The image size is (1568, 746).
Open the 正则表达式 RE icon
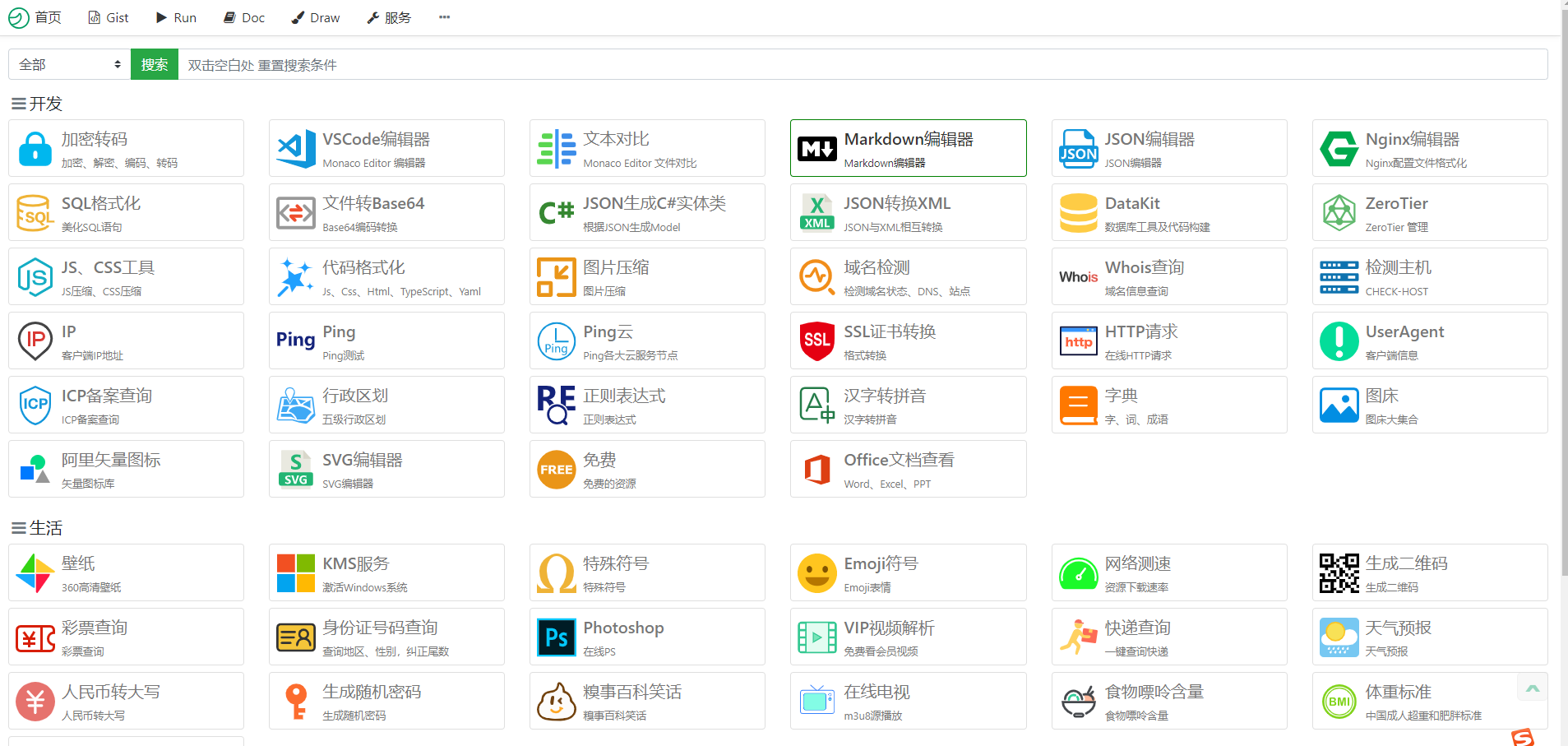pyautogui.click(x=557, y=405)
